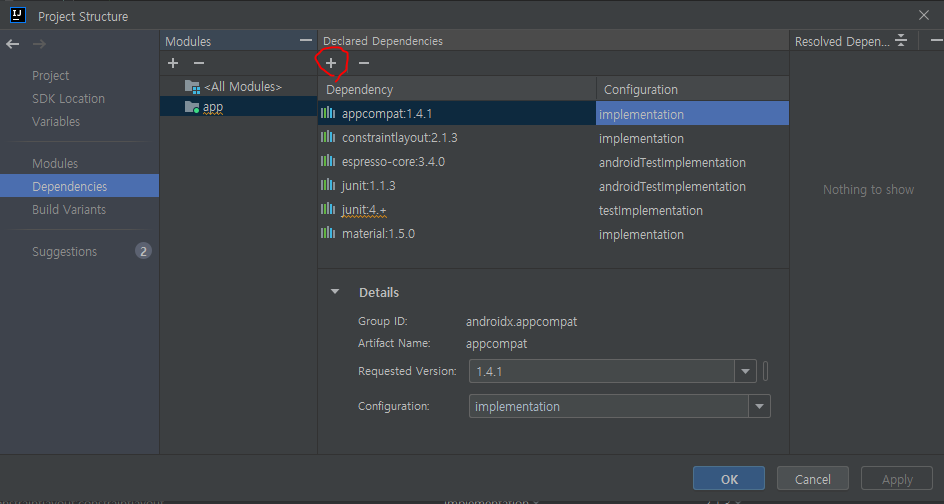Select material:1.5.0 dependency
The width and height of the screenshot is (944, 504).
(x=457, y=234)
